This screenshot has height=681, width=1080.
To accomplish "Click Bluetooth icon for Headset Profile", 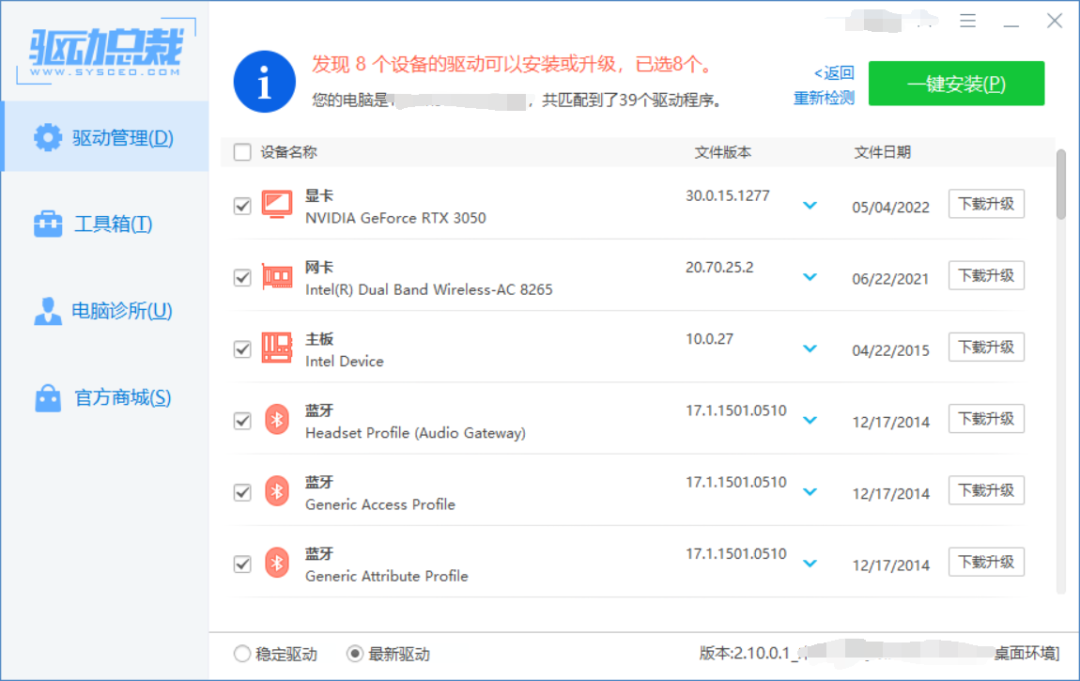I will pyautogui.click(x=276, y=420).
